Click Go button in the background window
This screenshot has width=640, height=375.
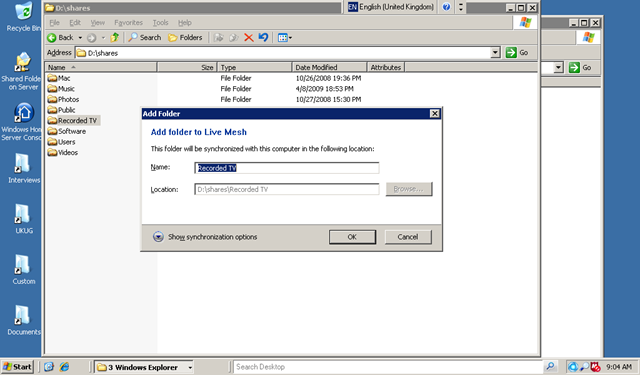pyautogui.click(x=580, y=68)
